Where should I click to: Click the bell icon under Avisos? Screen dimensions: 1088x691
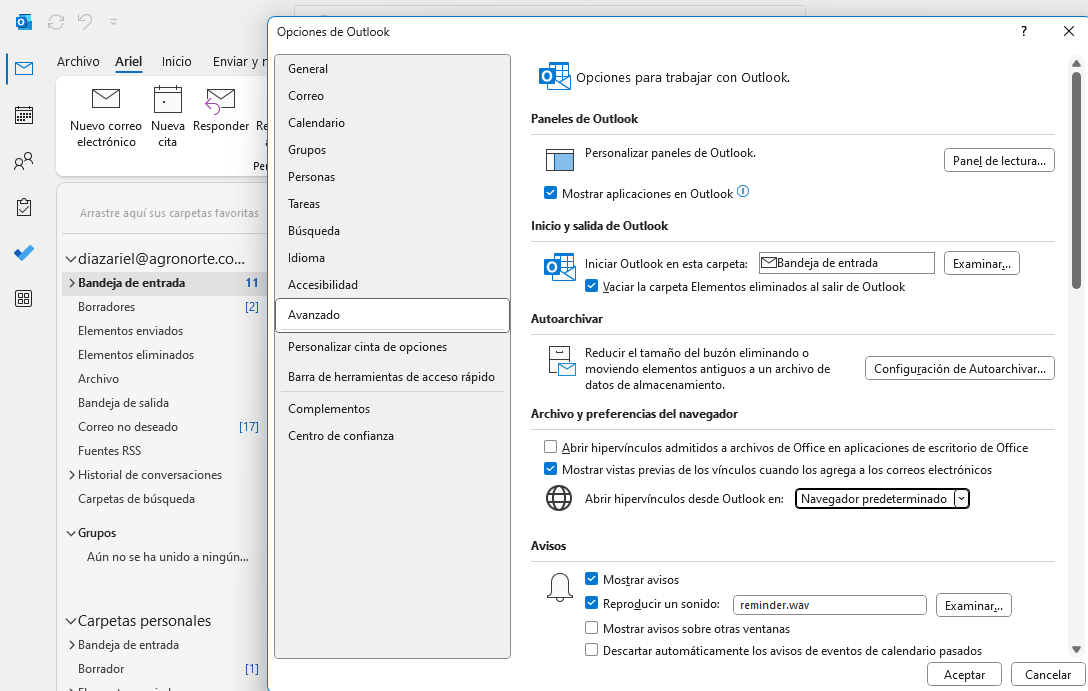click(559, 587)
